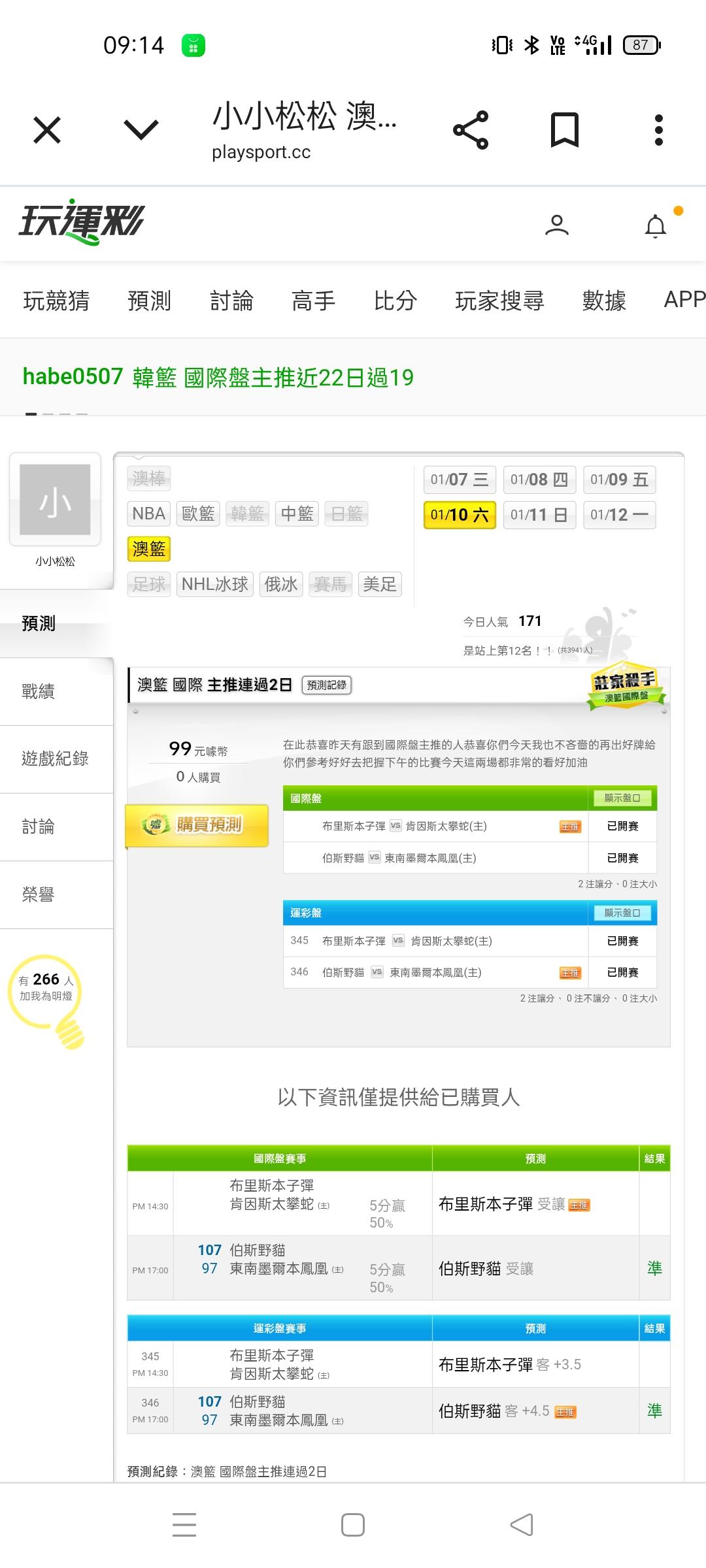Click 主推 tag on 國際盤 布里斯本子彈 row

[570, 826]
